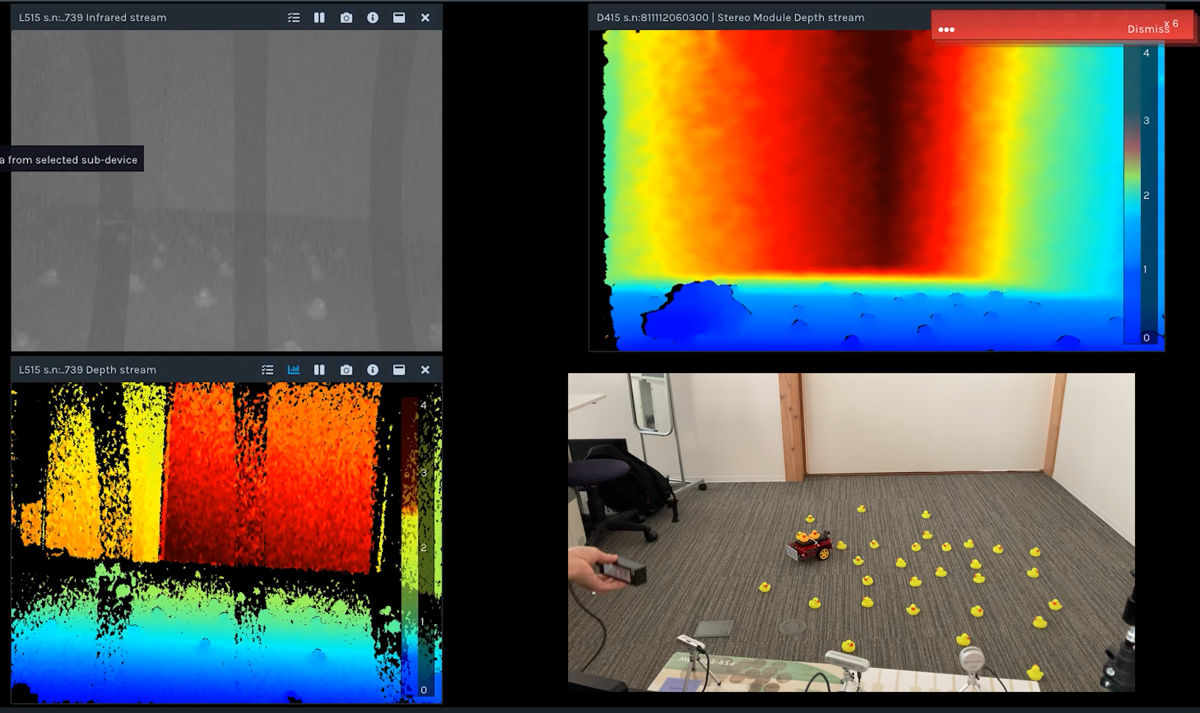Image resolution: width=1200 pixels, height=713 pixels.
Task: Show info overlay for Infrared stream
Action: (372, 18)
